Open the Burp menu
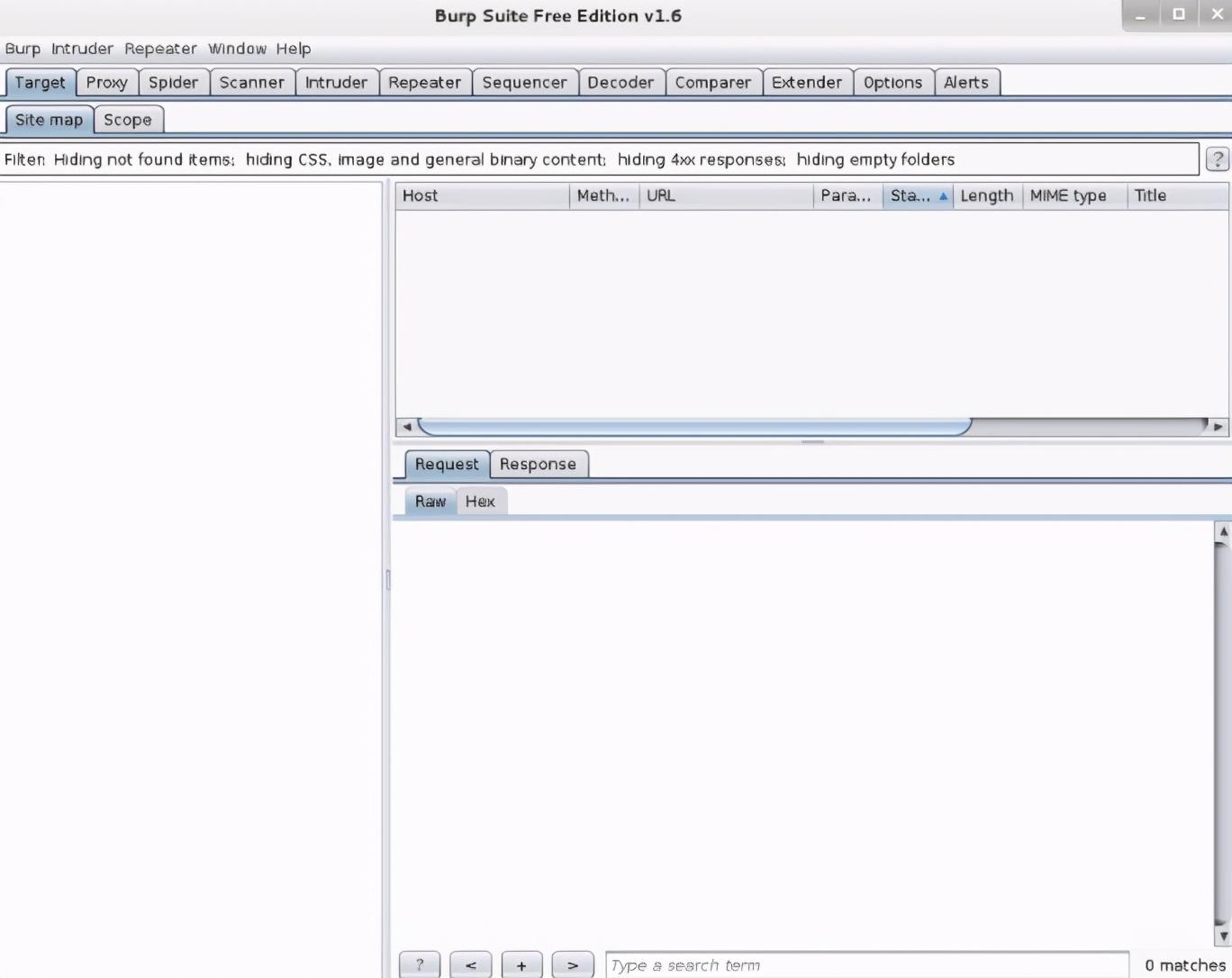Screen dimensions: 1232x978 [23, 49]
